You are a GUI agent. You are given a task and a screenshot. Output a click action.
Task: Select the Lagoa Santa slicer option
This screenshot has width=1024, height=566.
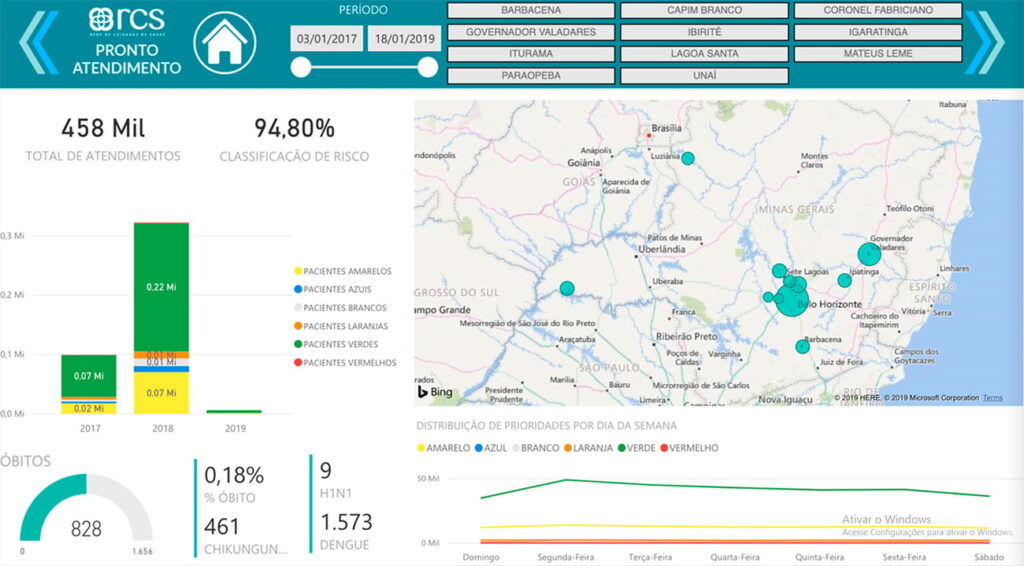click(x=704, y=54)
